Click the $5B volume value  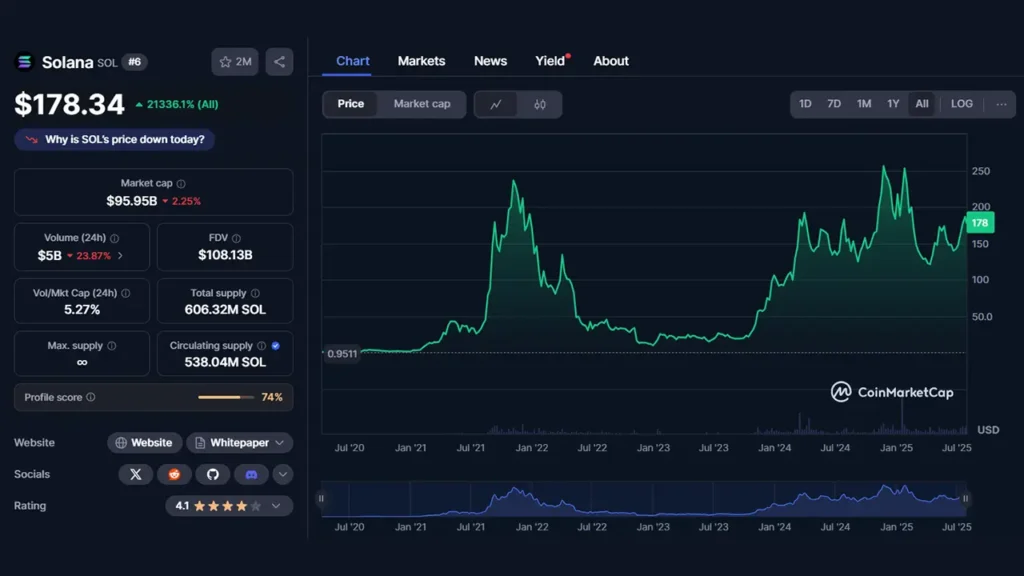point(50,255)
